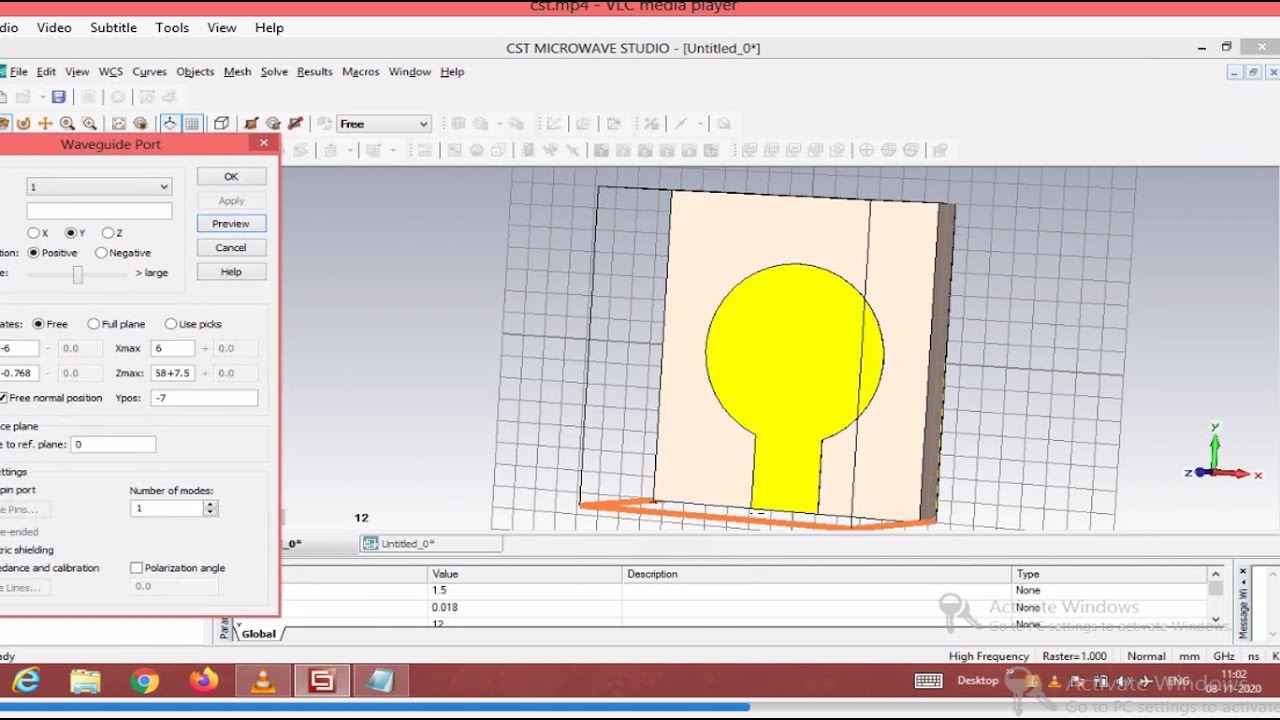The height and width of the screenshot is (720, 1280).
Task: Click the parameter value 0.018 cell
Action: tap(524, 608)
